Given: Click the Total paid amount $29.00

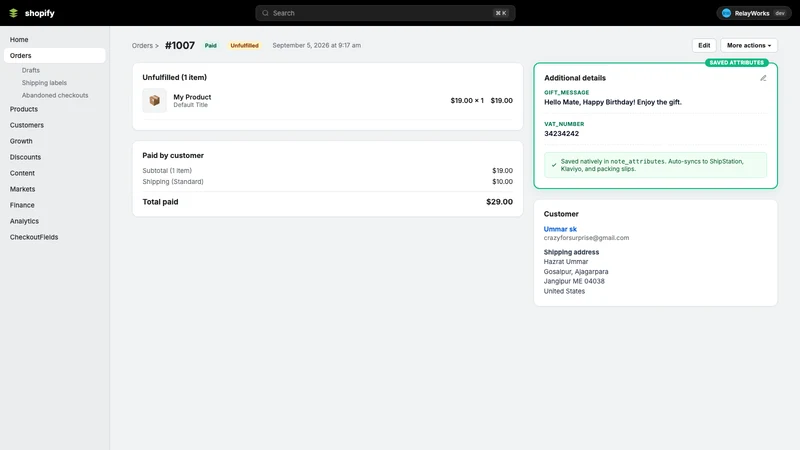Looking at the screenshot, I should tap(499, 202).
